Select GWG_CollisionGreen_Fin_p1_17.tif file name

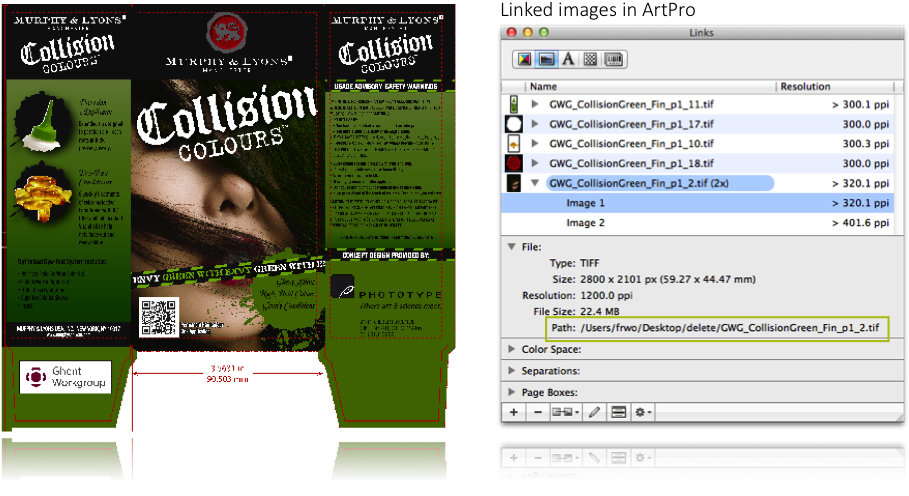pos(631,124)
